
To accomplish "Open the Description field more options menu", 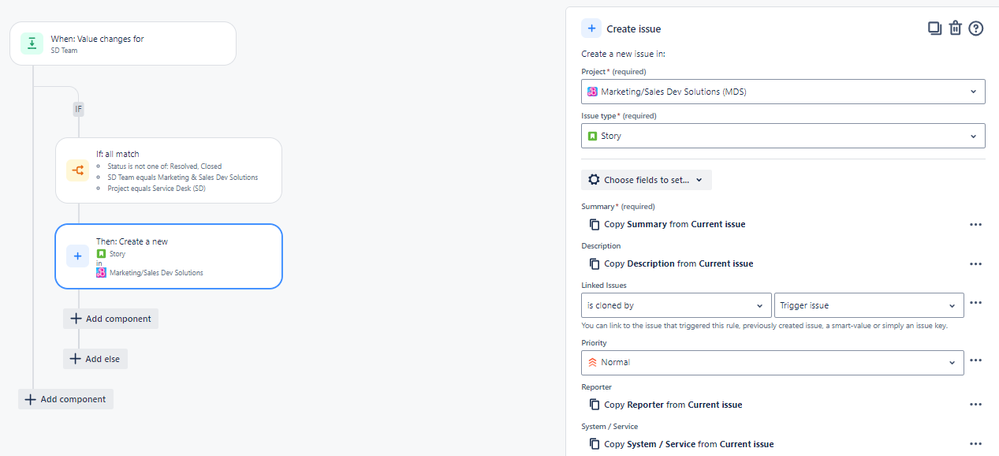I will click(x=975, y=264).
